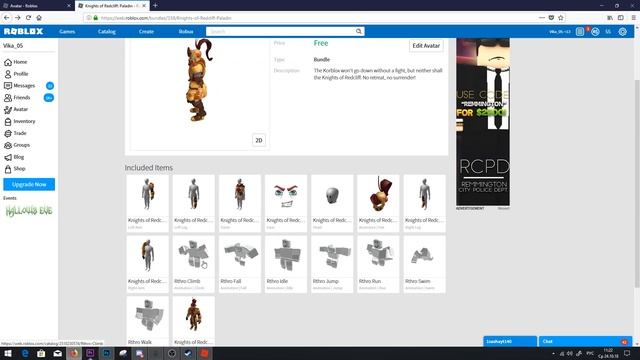Open the Rthro Idle animation item
The width and height of the screenshot is (640, 360).
tap(286, 264)
